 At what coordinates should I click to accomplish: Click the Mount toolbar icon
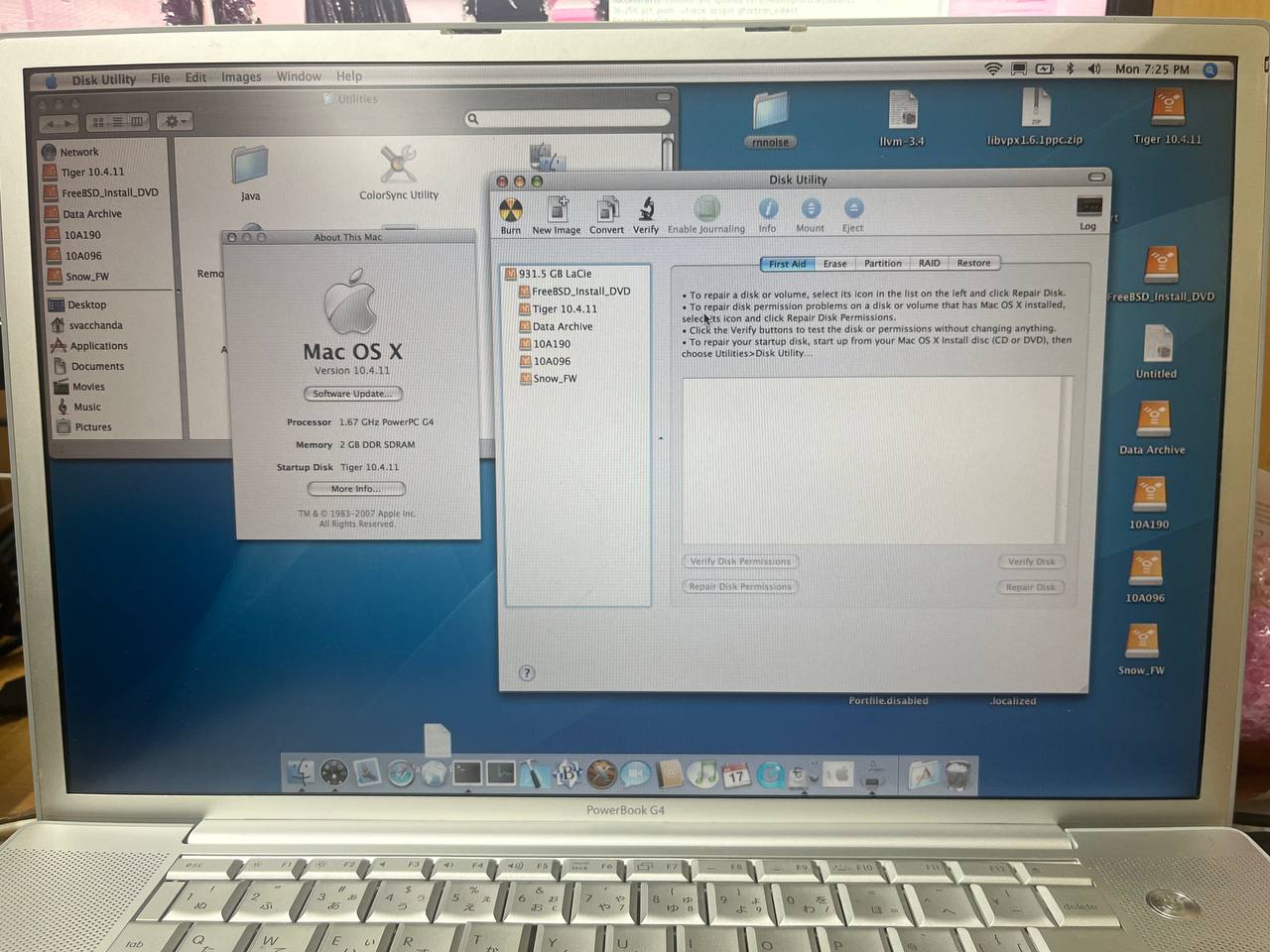811,208
